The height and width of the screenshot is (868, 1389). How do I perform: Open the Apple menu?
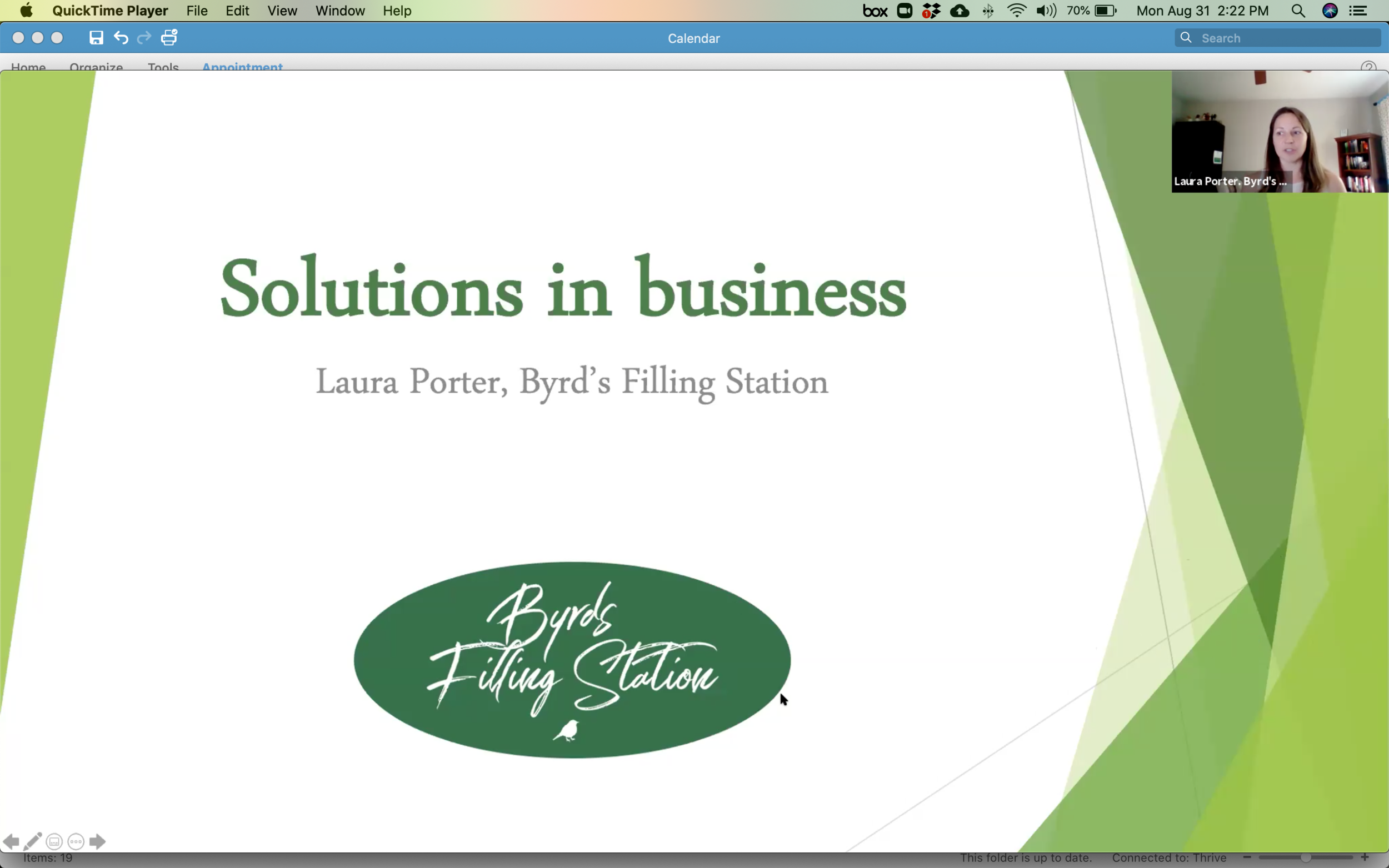tap(27, 11)
